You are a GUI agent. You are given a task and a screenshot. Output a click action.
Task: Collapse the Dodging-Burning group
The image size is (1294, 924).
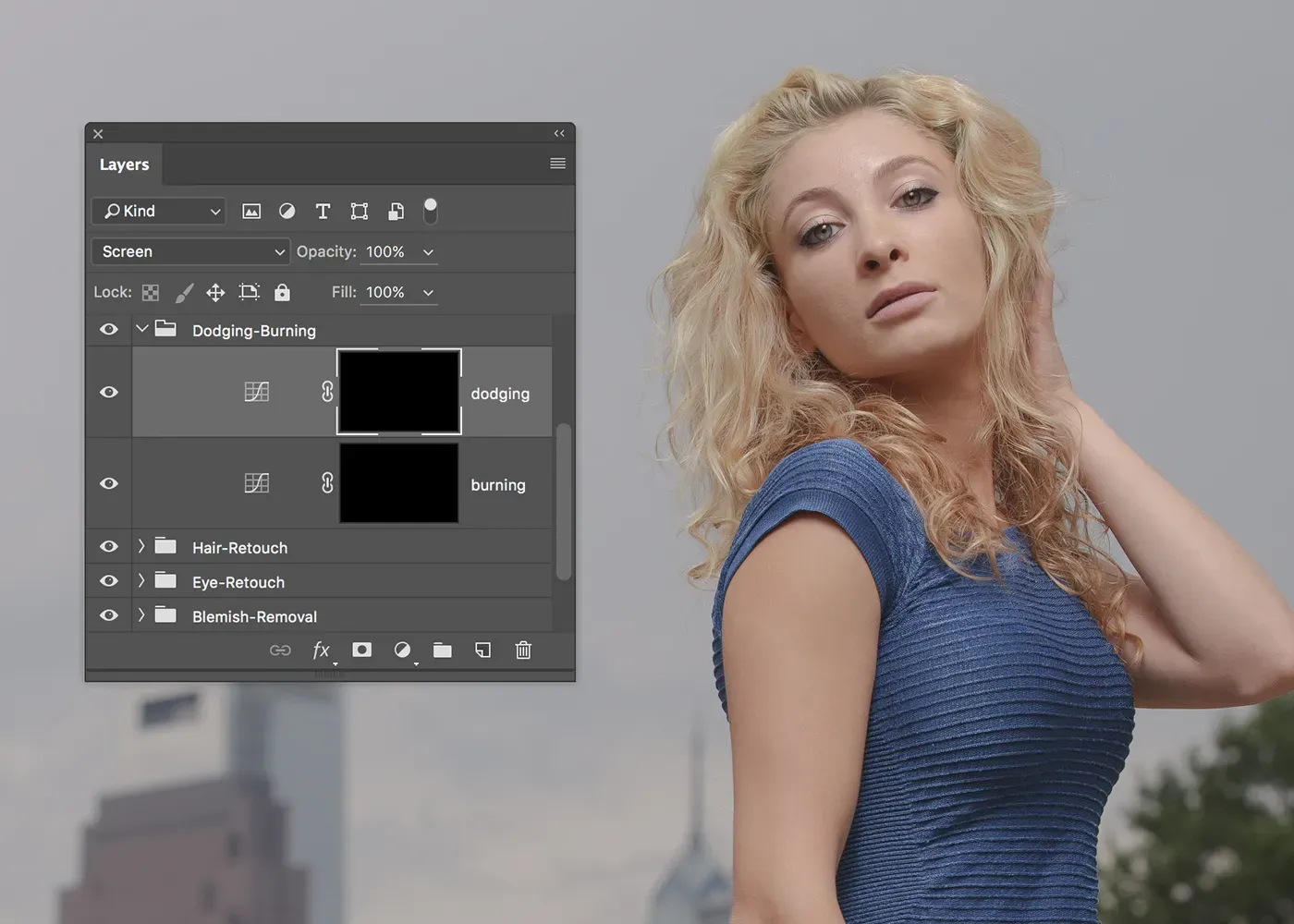click(142, 329)
